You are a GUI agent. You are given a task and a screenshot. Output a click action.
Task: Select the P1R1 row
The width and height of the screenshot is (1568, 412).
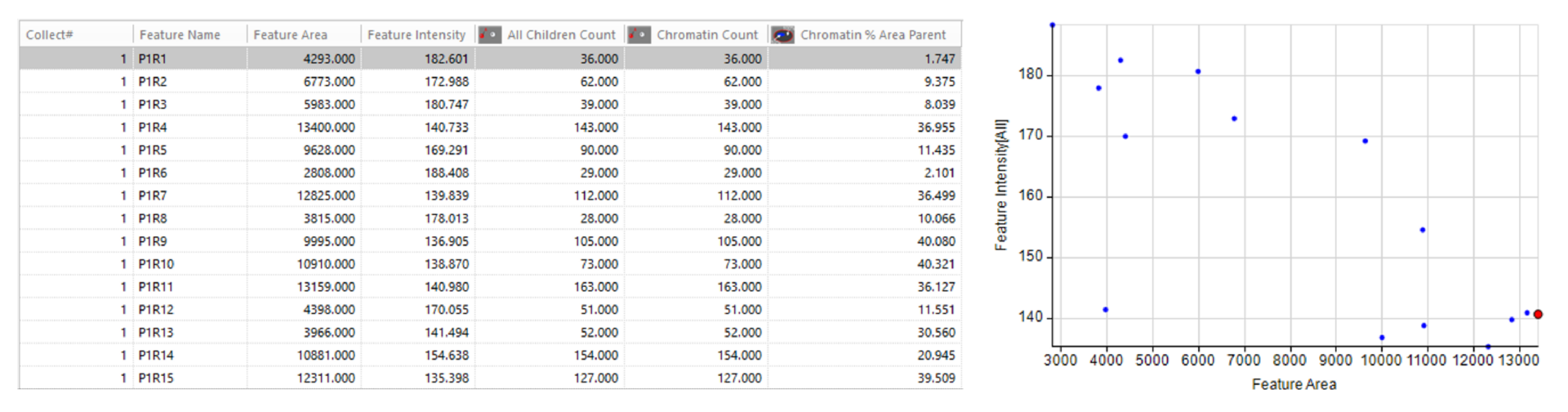[490, 59]
